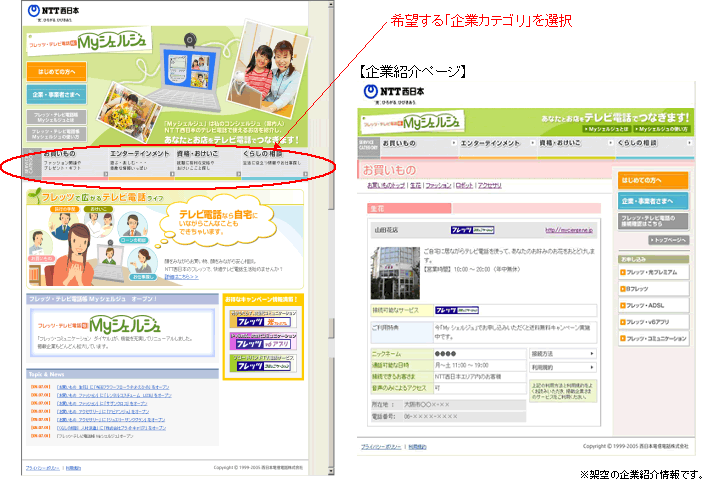Expand the 接続方法 arrow button
702x479 pixels.
click(563, 354)
